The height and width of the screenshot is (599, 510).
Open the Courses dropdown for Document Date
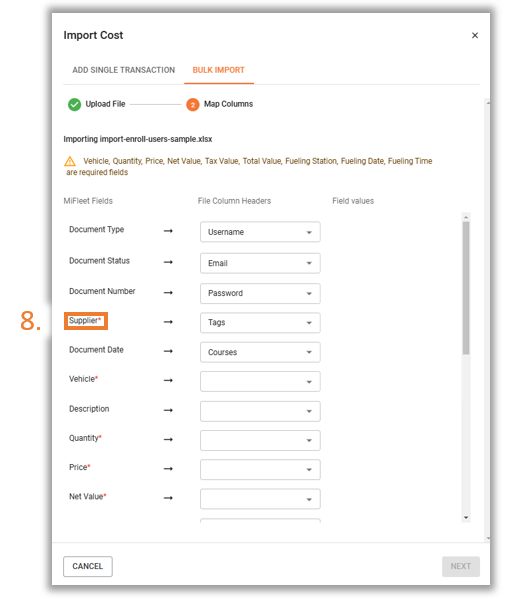260,352
